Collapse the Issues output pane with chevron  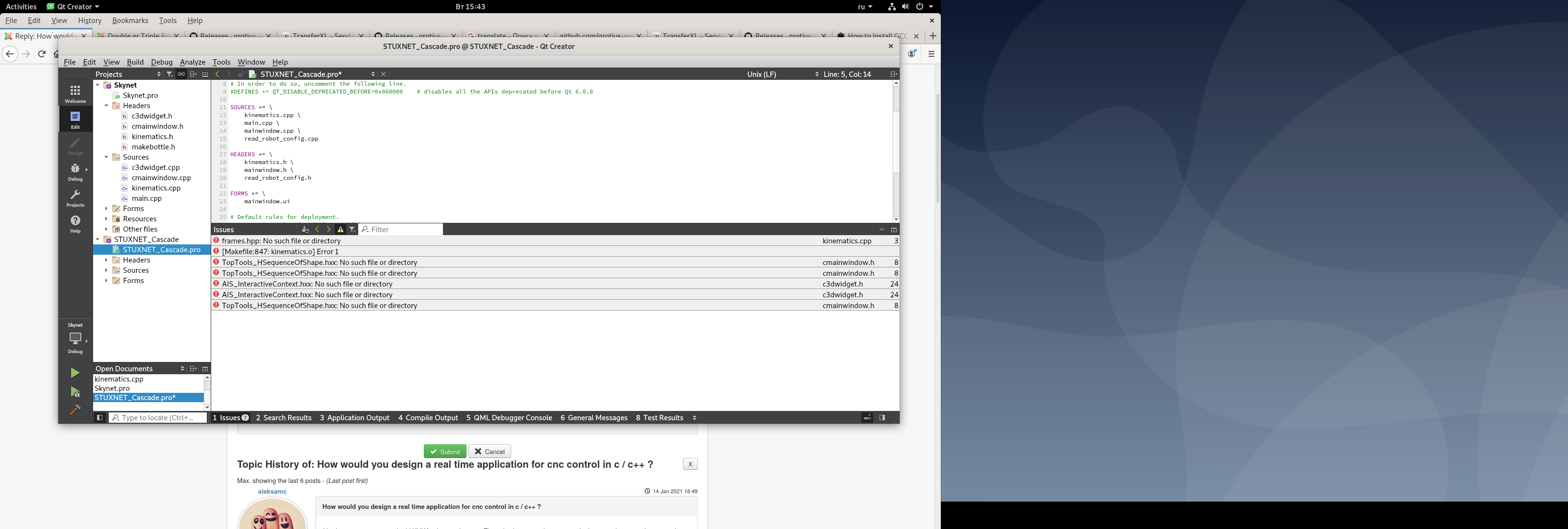882,230
